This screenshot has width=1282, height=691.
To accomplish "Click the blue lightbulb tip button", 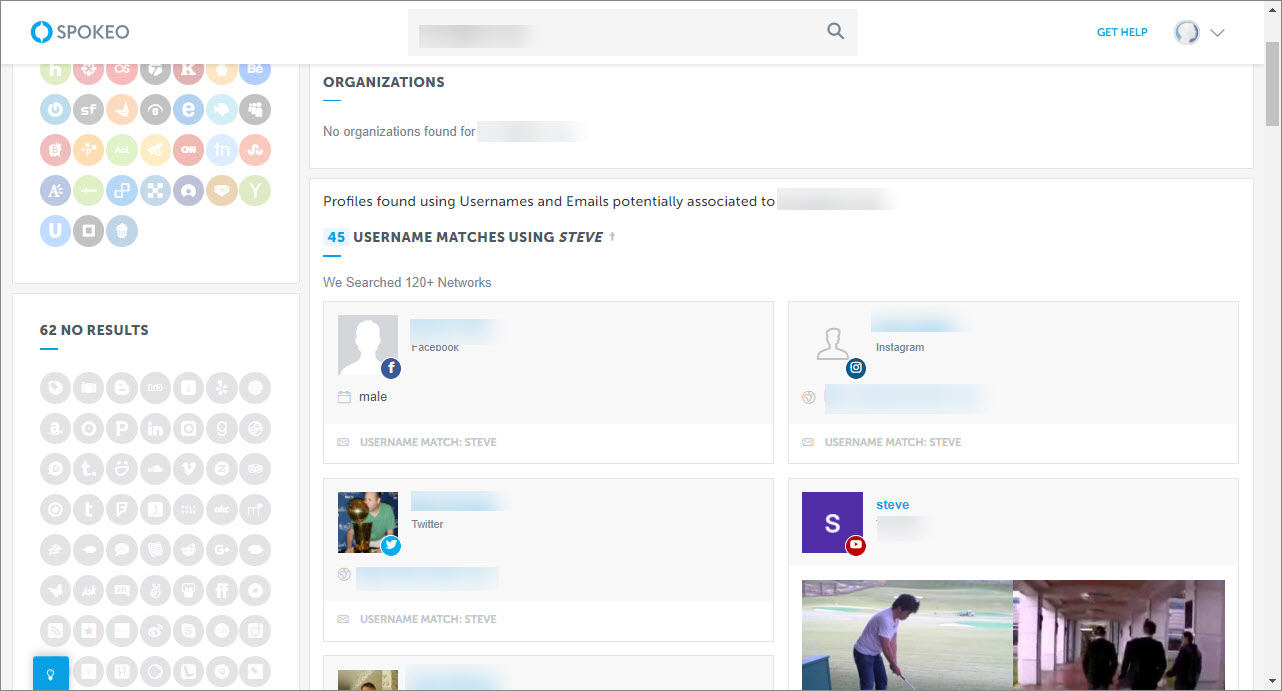I will tap(51, 674).
